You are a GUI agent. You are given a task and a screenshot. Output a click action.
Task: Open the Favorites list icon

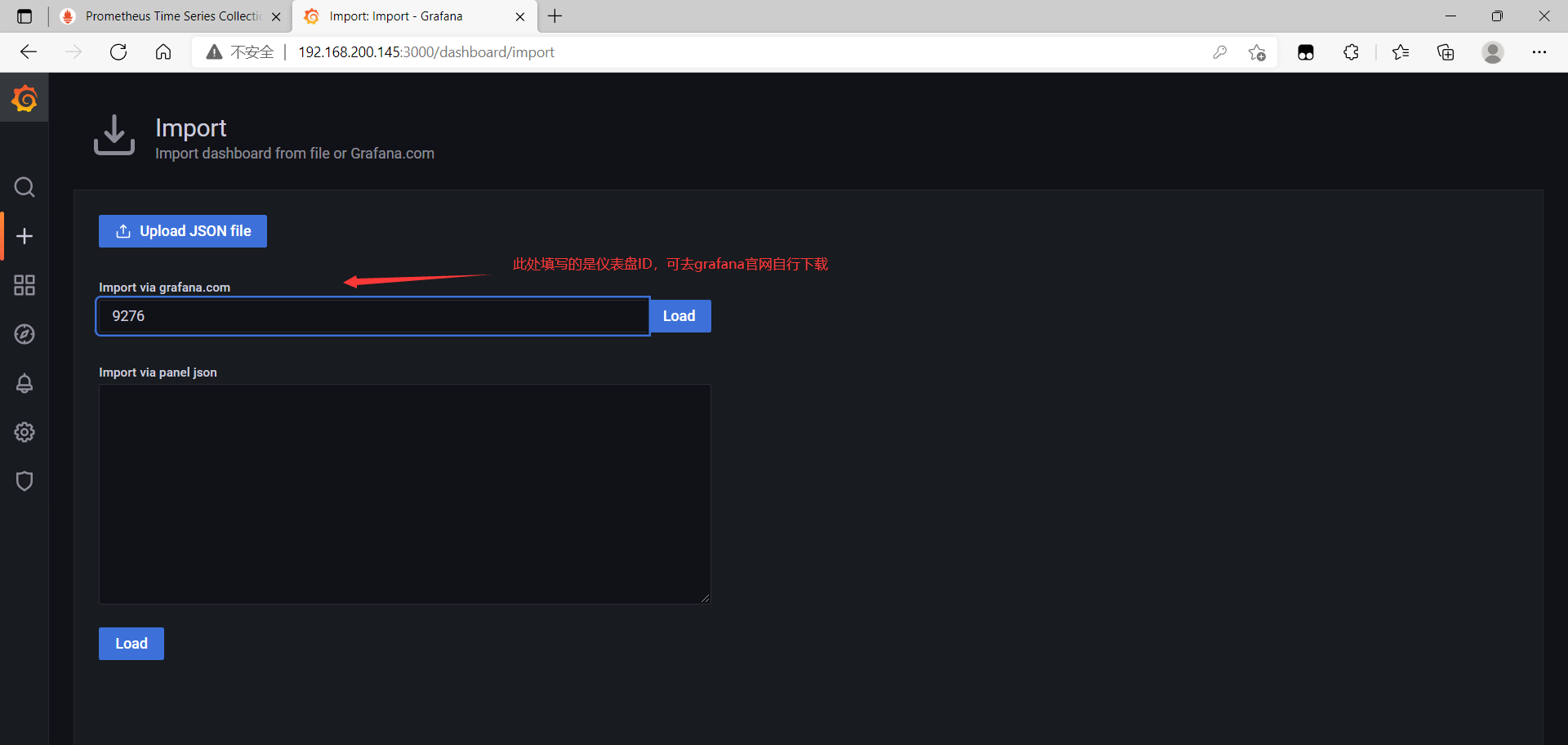pos(1401,52)
